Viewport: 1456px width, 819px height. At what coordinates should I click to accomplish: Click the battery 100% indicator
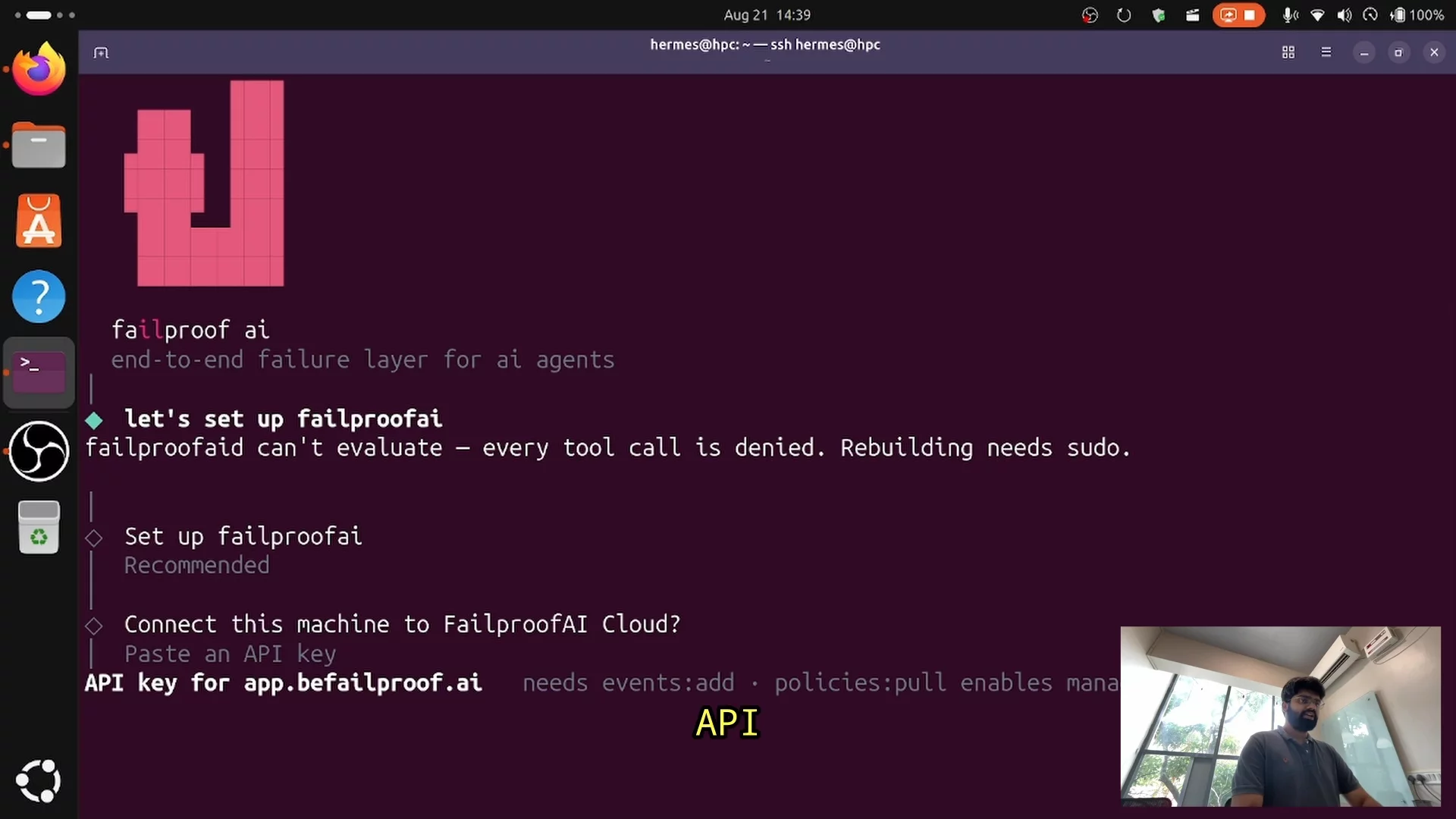[x=1417, y=15]
